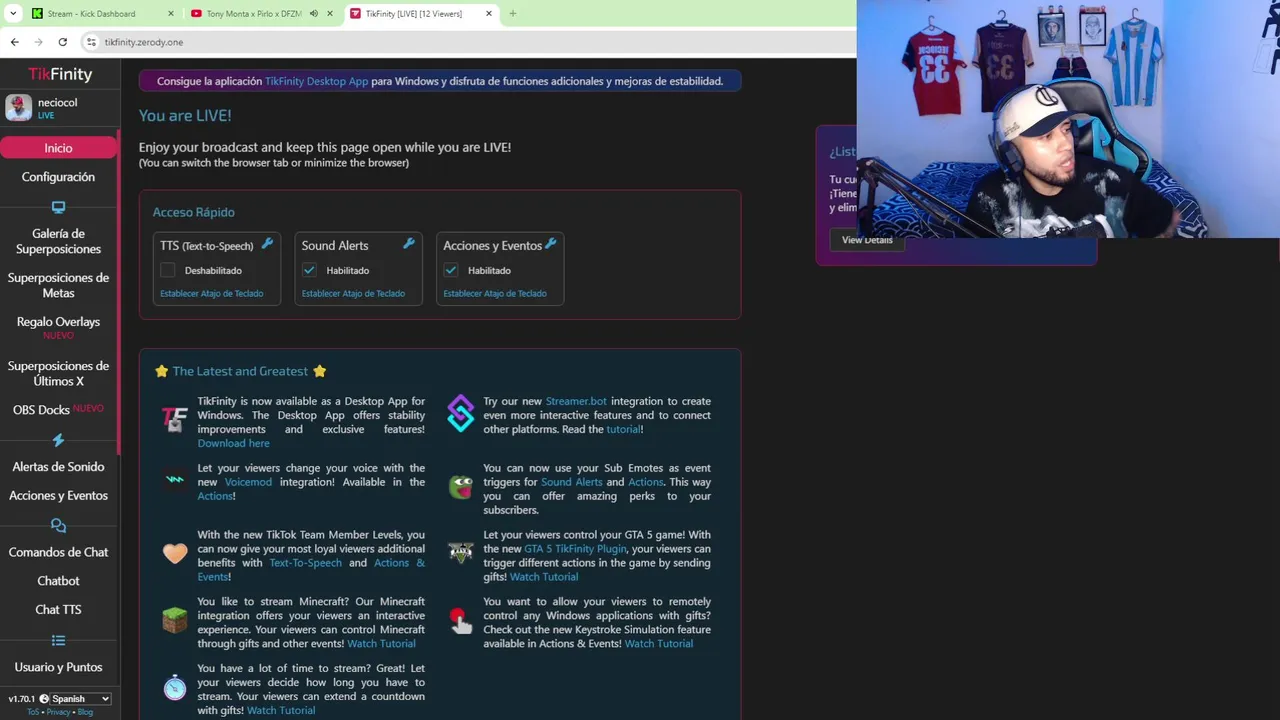
Task: Click TikFinity Desktop App banner link
Action: click(x=316, y=81)
